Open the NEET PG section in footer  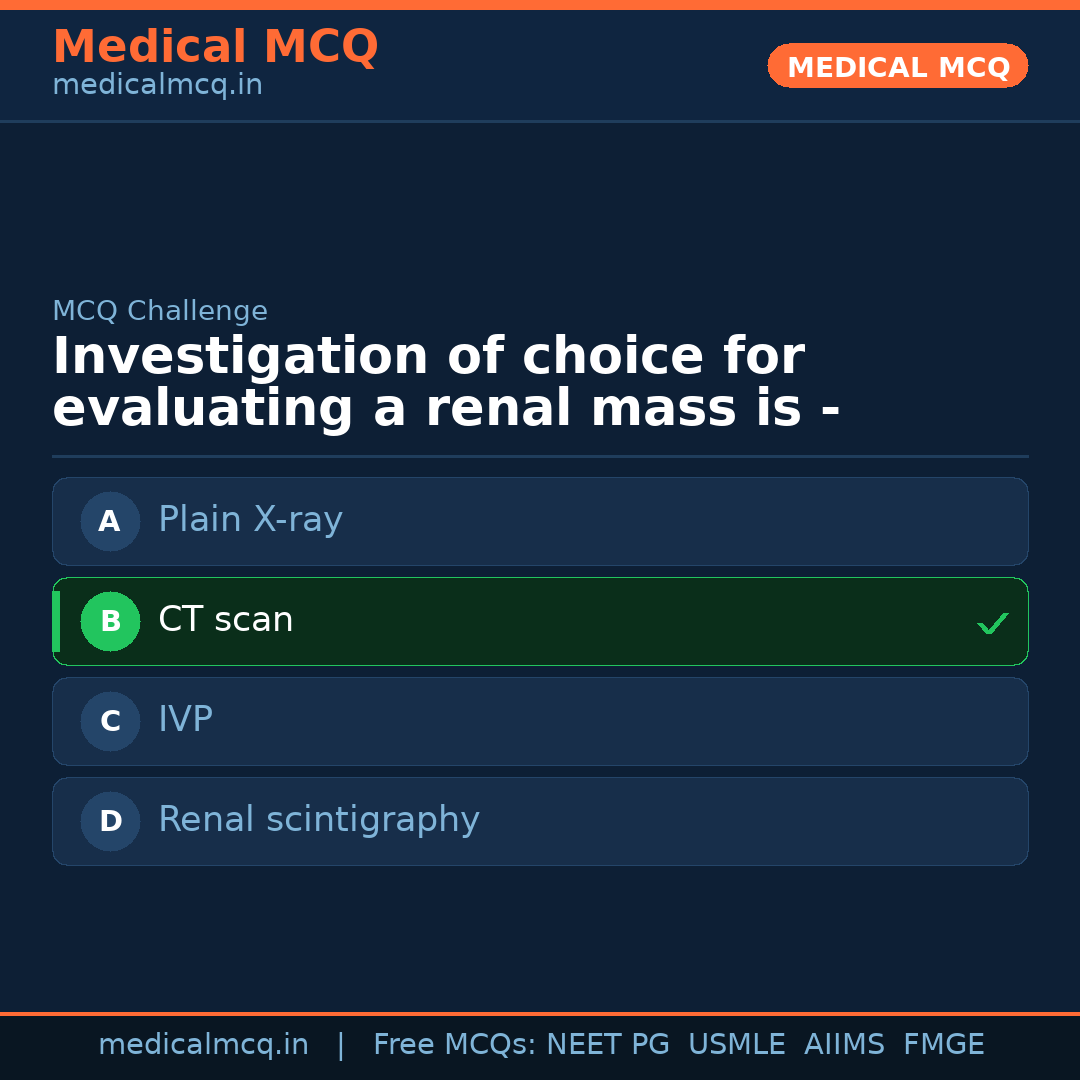(607, 1044)
